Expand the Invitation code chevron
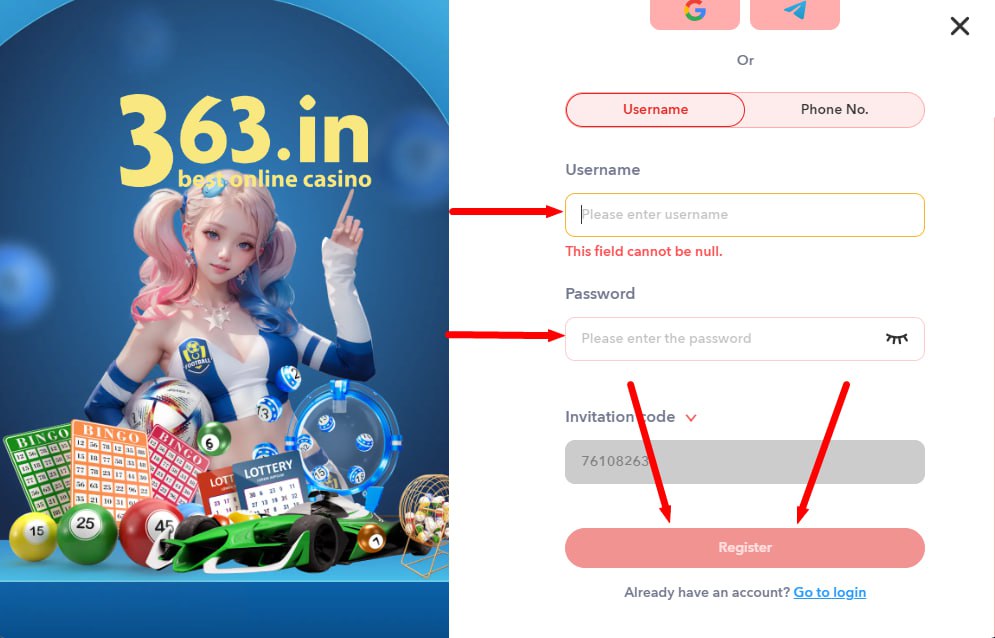995x638 pixels. click(x=691, y=418)
